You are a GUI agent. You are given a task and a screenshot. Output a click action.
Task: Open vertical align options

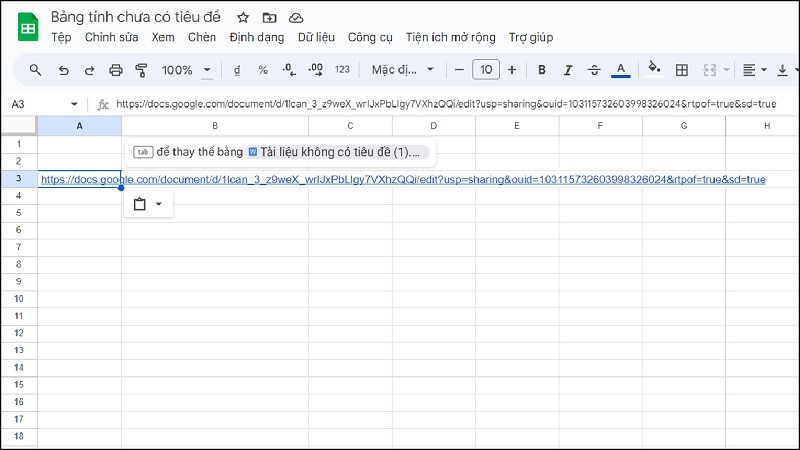point(782,70)
